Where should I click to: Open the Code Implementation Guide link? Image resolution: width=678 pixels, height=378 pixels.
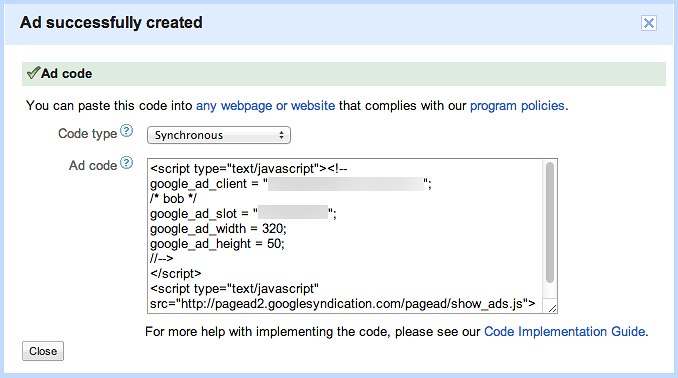point(565,332)
